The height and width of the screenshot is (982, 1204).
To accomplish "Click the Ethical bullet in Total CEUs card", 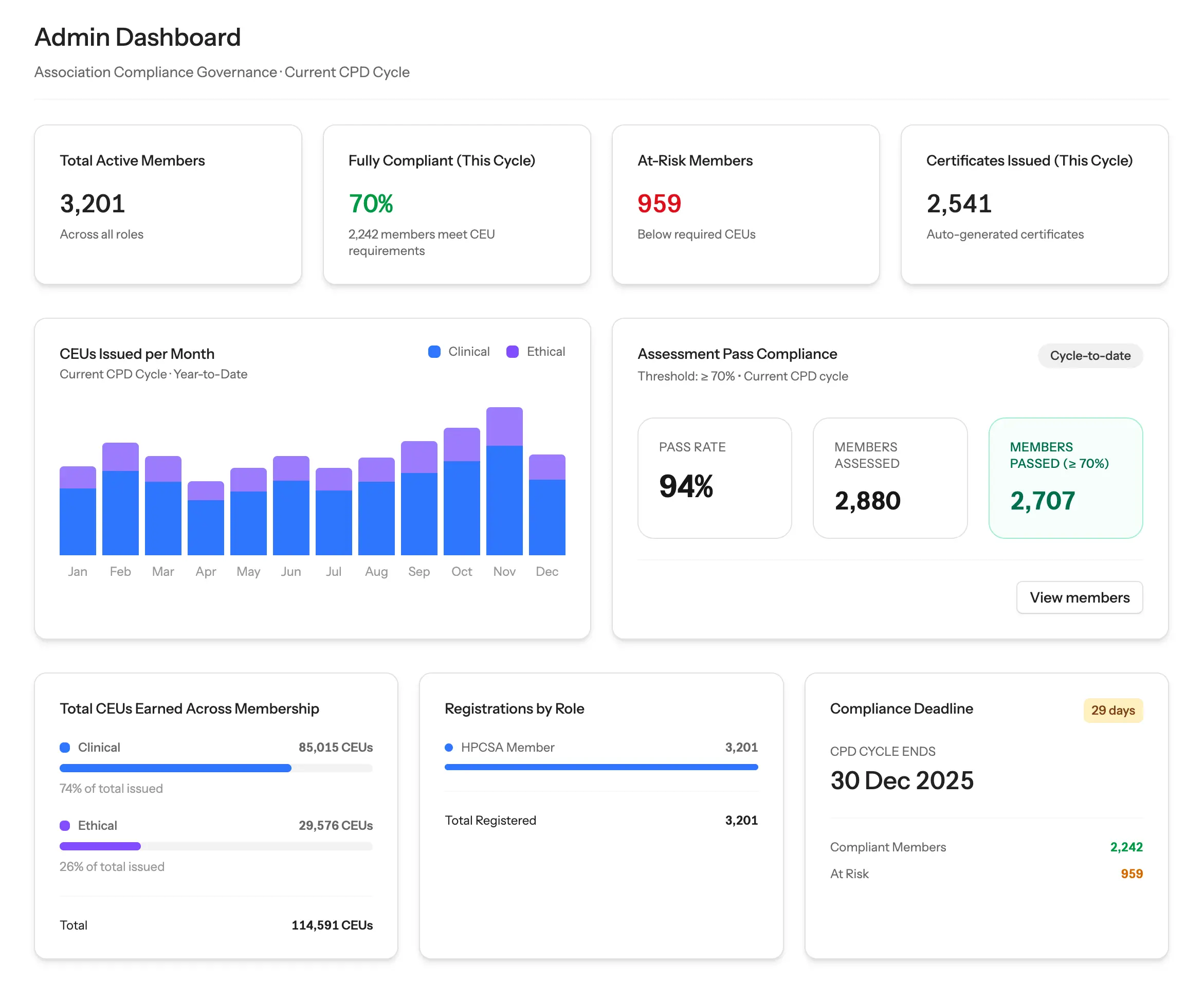I will point(64,825).
